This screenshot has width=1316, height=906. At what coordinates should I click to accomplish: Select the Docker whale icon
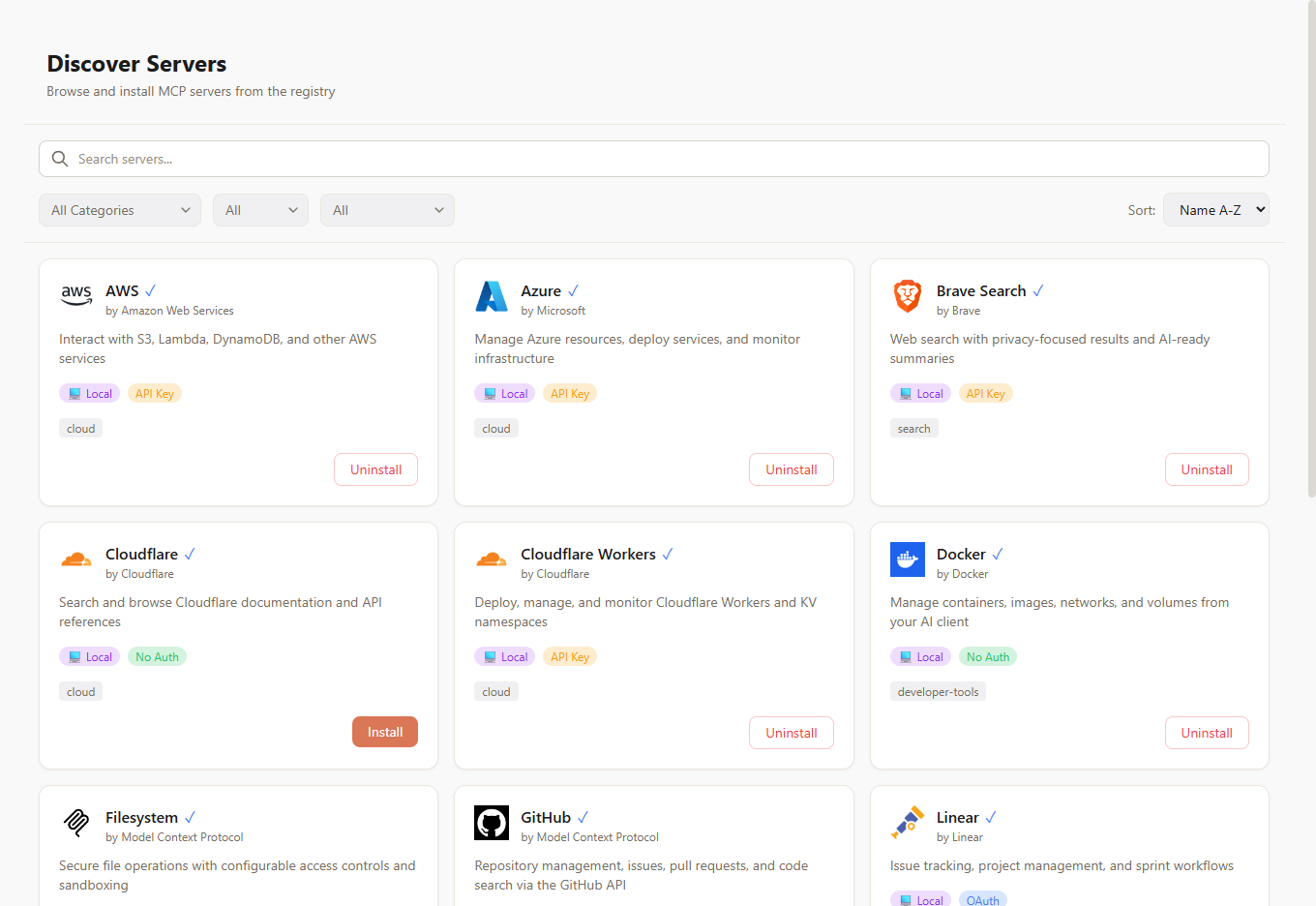tap(907, 559)
